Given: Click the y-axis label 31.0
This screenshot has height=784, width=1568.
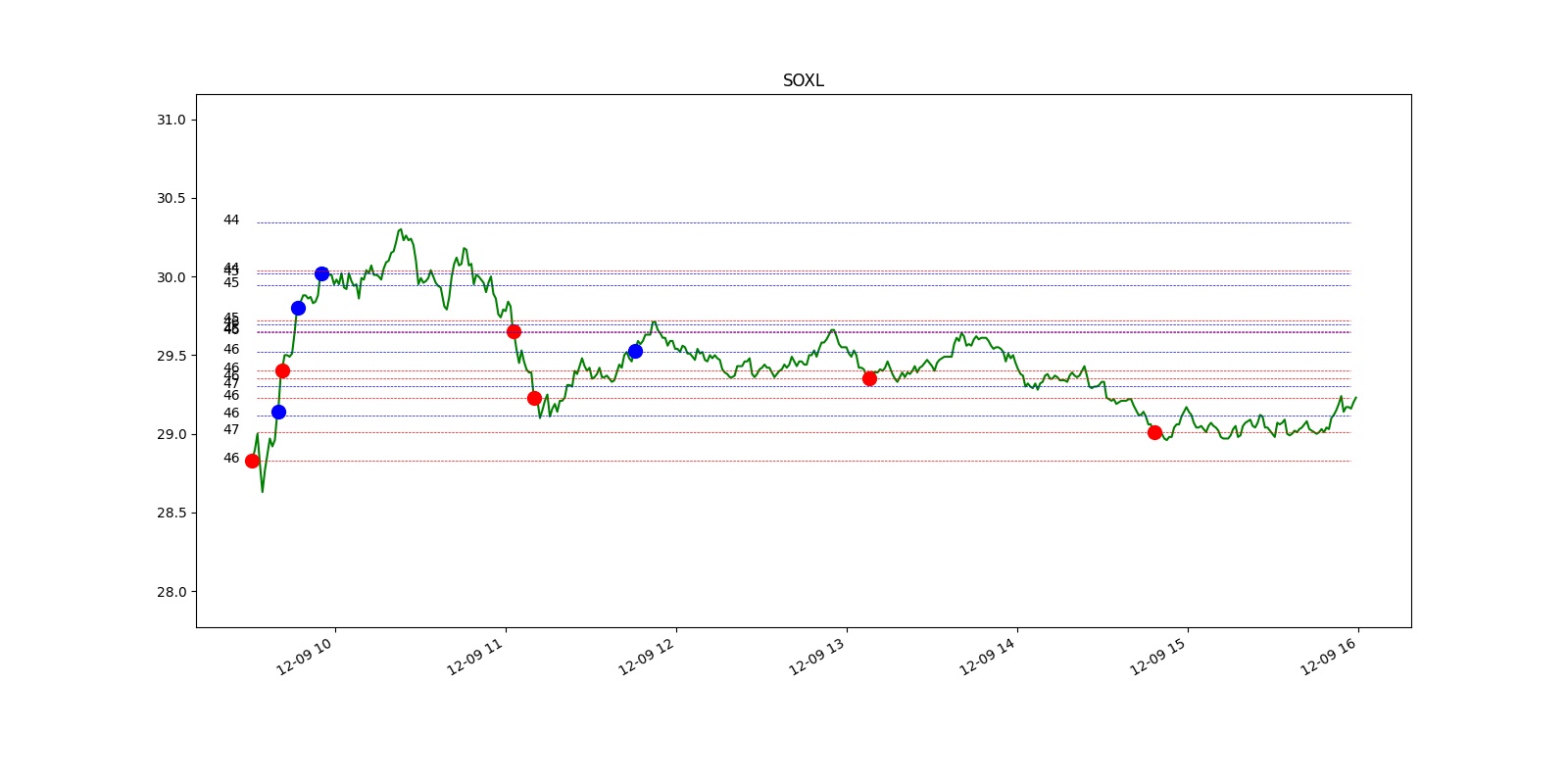Looking at the screenshot, I should pos(171,120).
